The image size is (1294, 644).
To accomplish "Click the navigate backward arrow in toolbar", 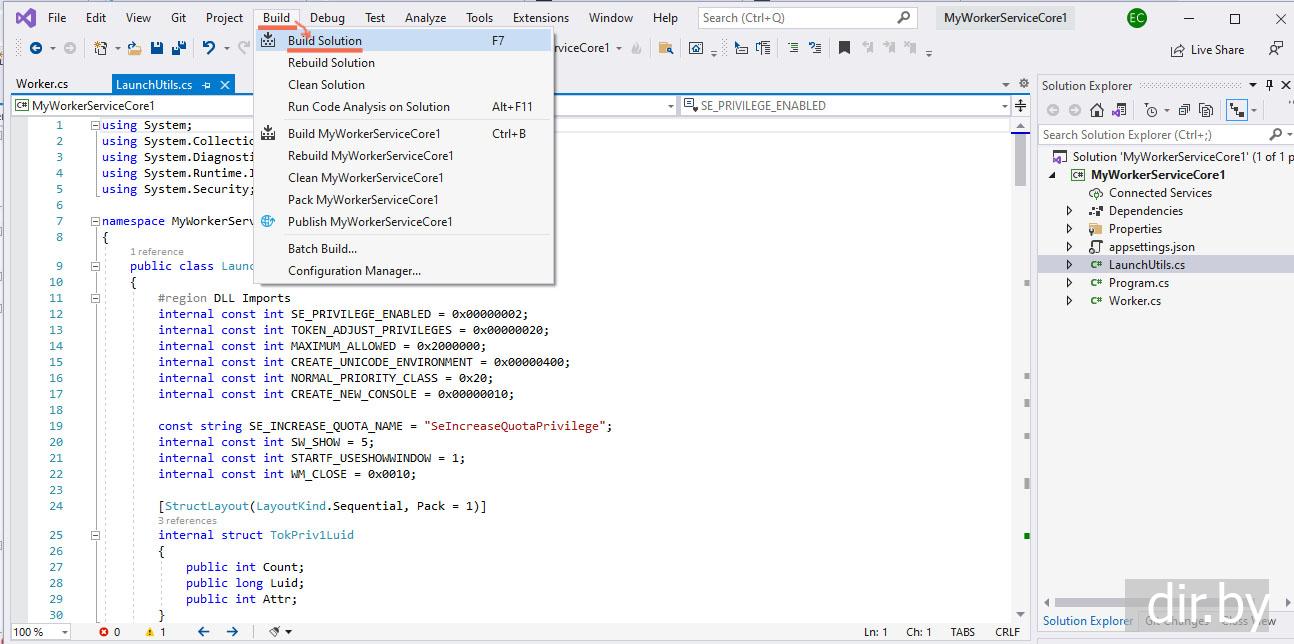I will coord(36,48).
